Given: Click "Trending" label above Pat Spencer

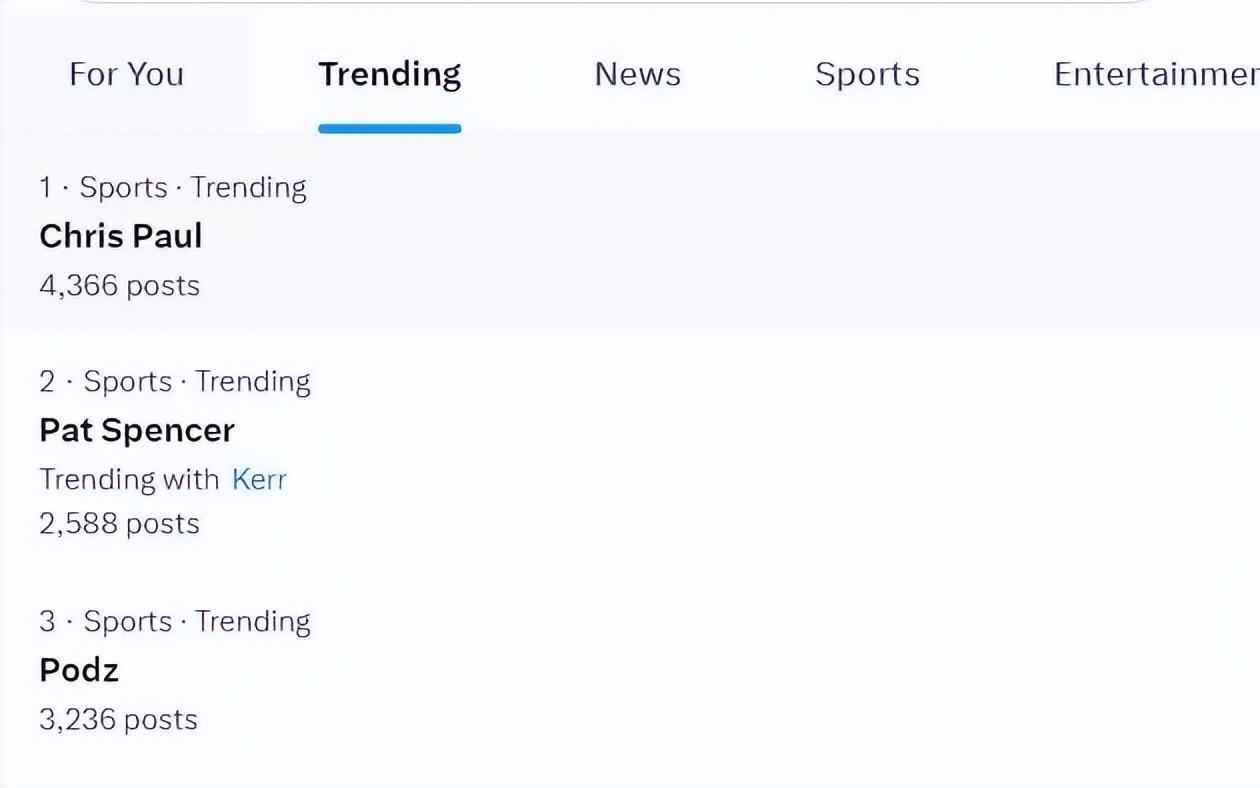Looking at the screenshot, I should click(x=252, y=382).
